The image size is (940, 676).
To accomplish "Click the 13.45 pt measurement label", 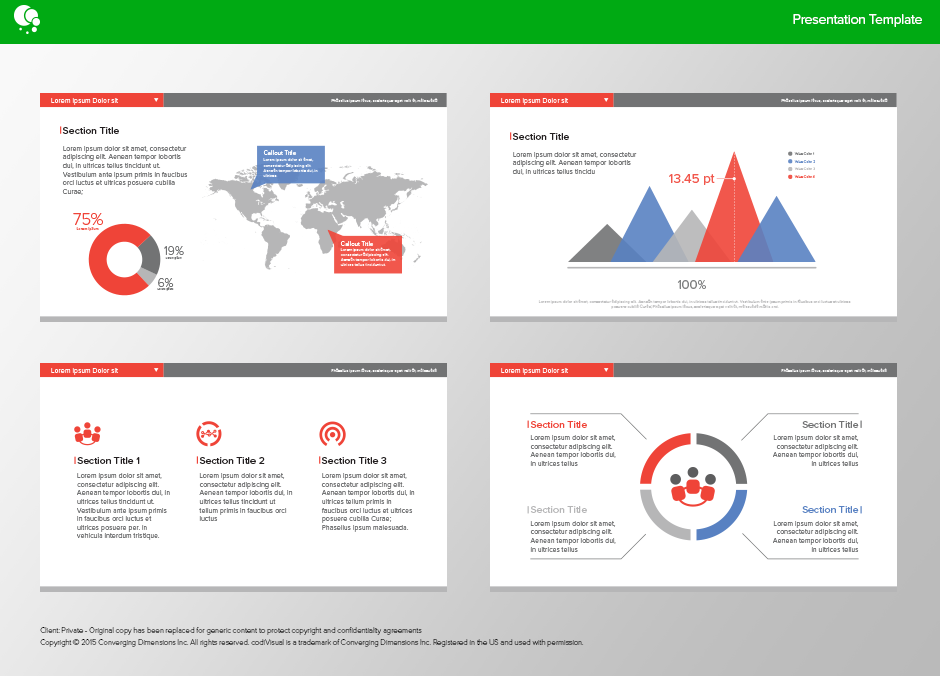I will click(691, 178).
